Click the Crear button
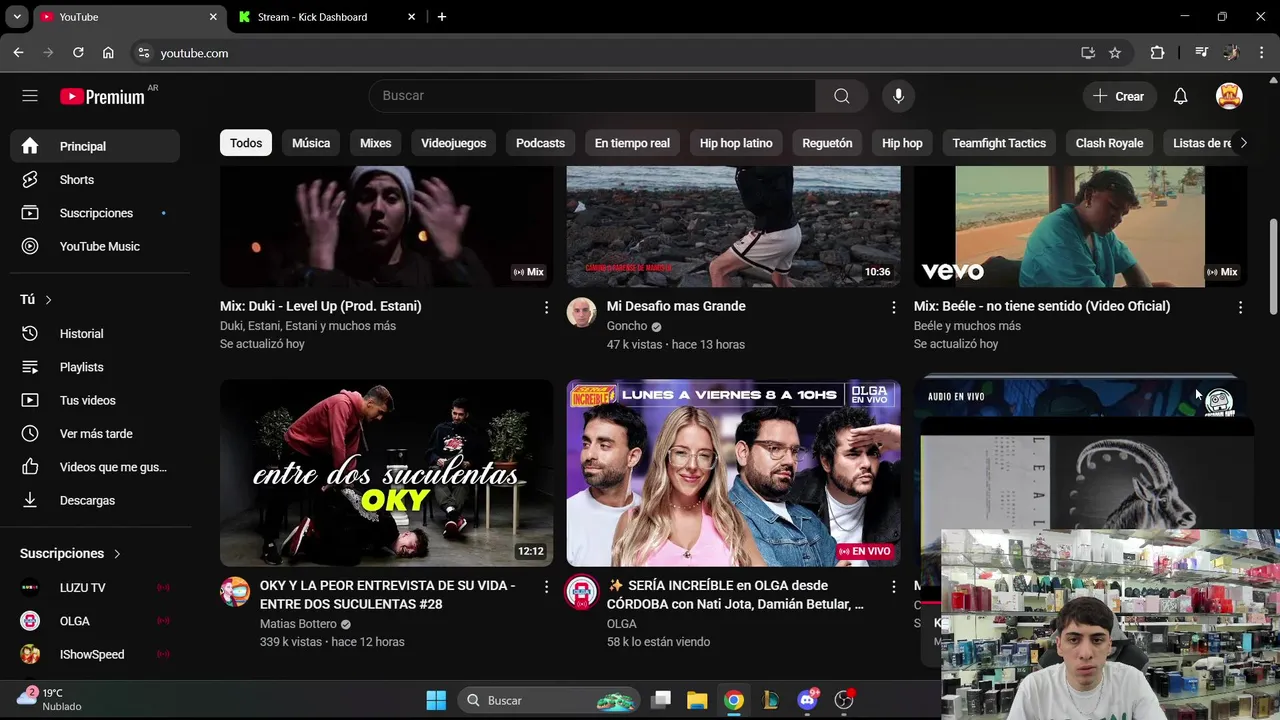The height and width of the screenshot is (720, 1280). [1119, 96]
